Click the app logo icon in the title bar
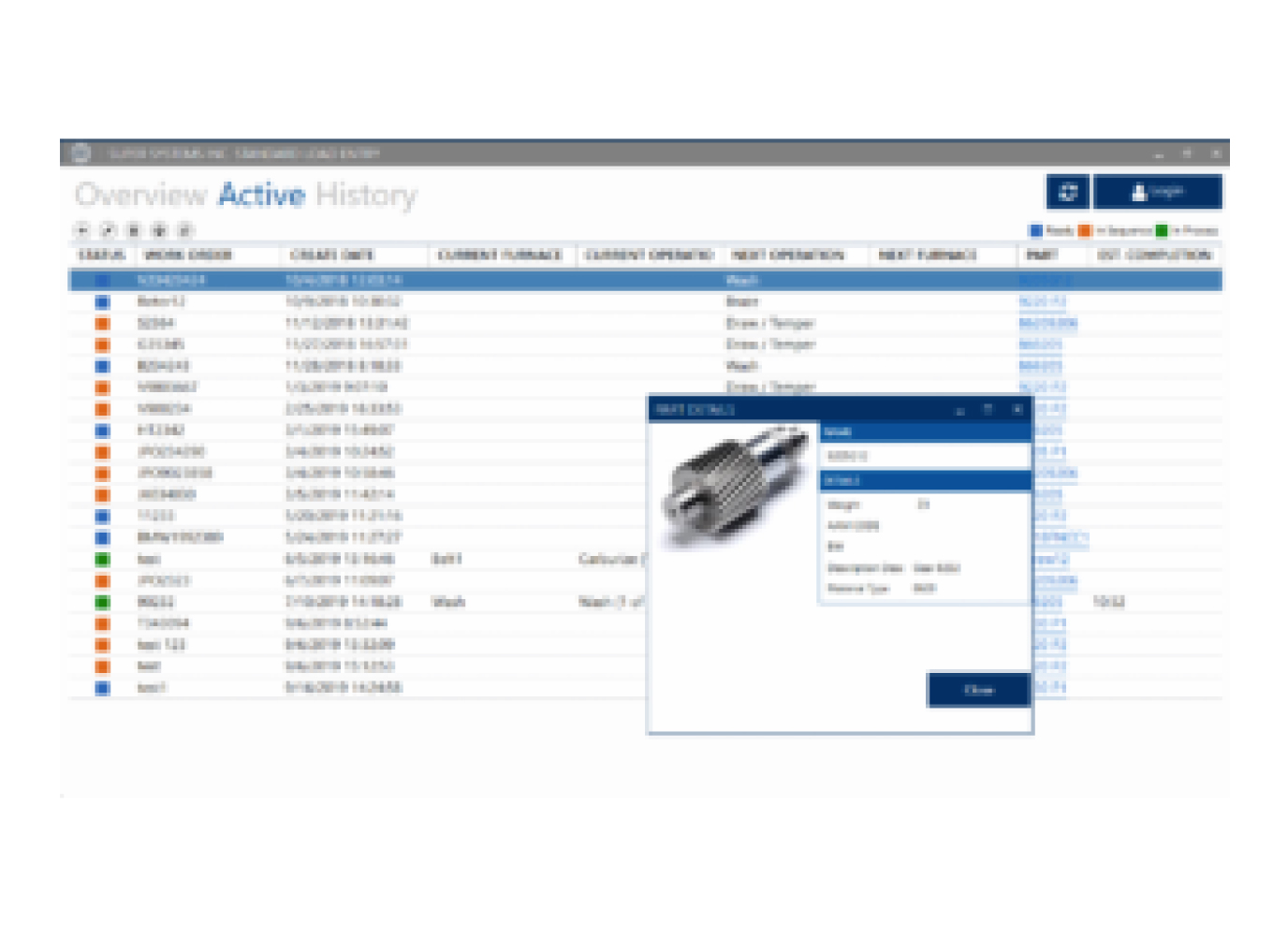The width and height of the screenshot is (1288, 936). [x=81, y=153]
